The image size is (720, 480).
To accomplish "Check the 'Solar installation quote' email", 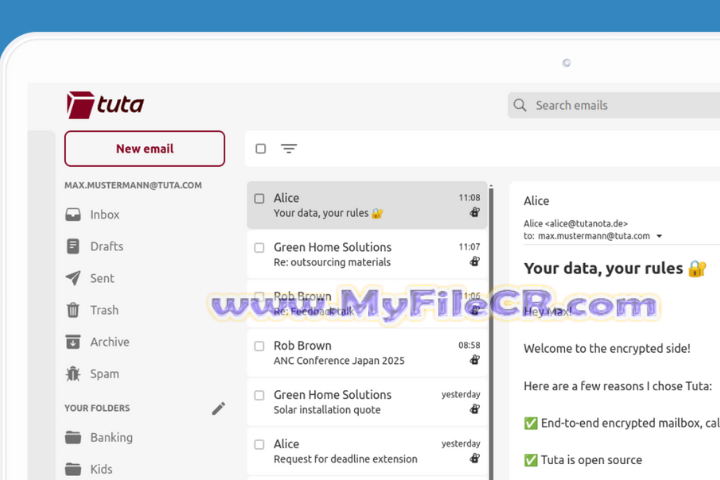I will coord(259,395).
